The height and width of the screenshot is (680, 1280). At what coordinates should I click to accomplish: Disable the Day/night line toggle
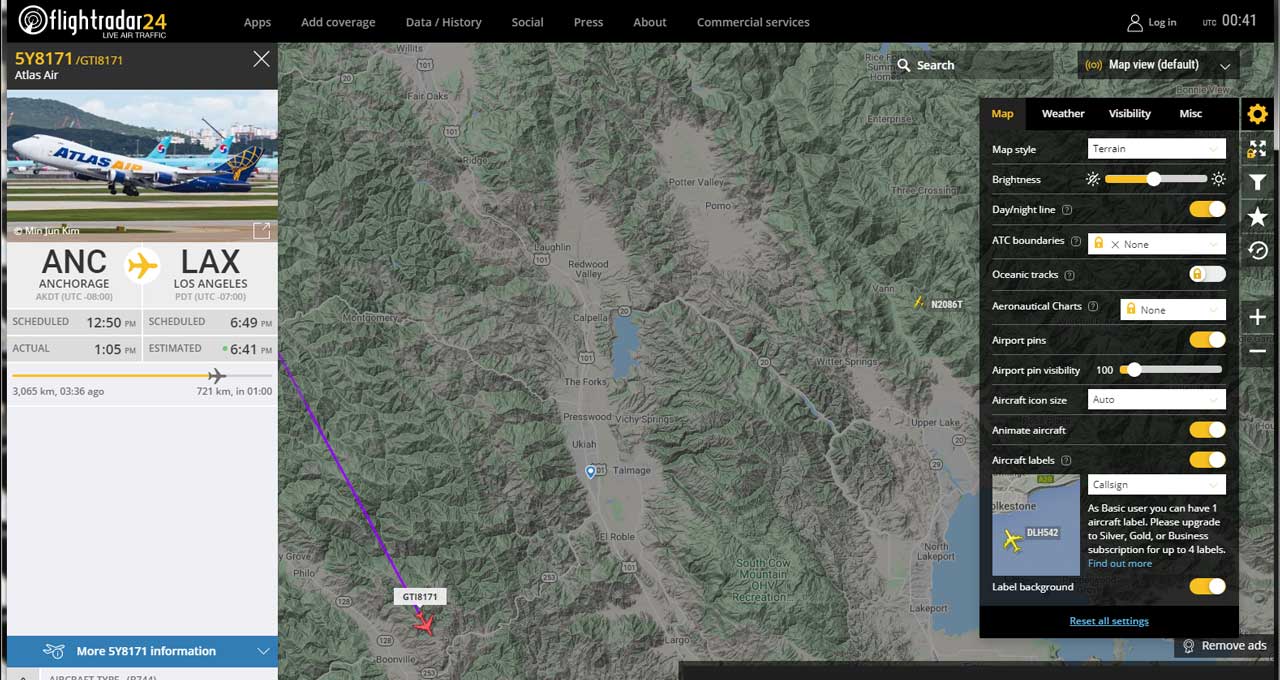(x=1207, y=209)
